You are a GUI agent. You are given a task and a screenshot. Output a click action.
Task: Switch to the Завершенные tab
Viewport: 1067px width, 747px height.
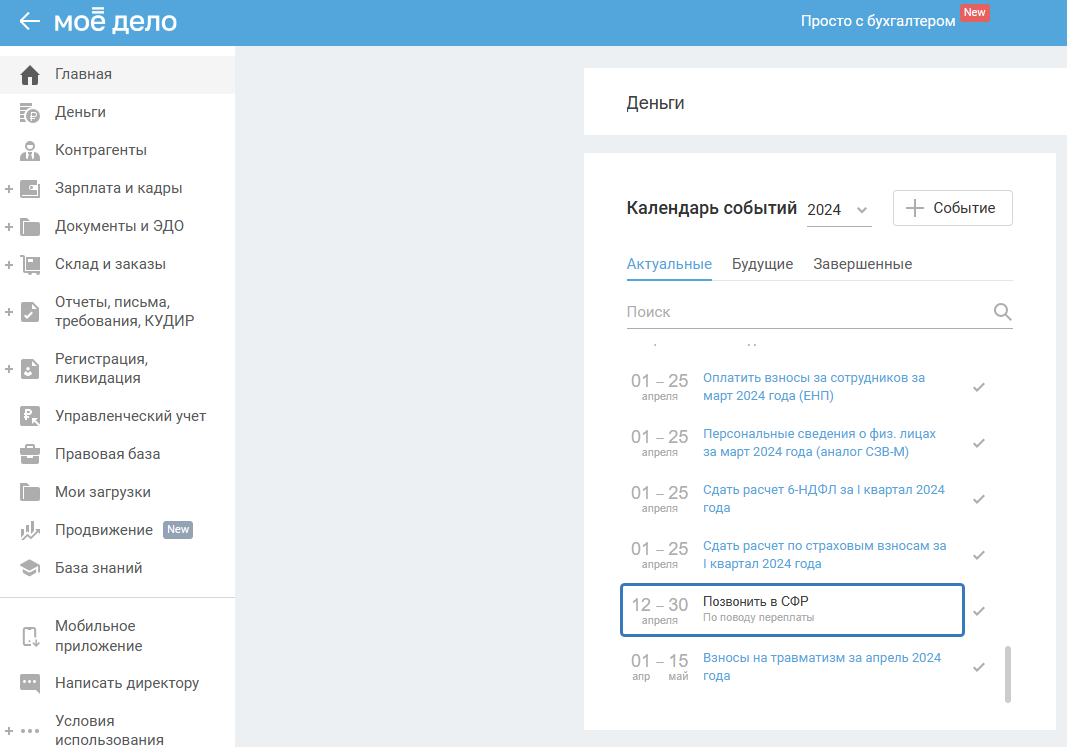pyautogui.click(x=862, y=264)
